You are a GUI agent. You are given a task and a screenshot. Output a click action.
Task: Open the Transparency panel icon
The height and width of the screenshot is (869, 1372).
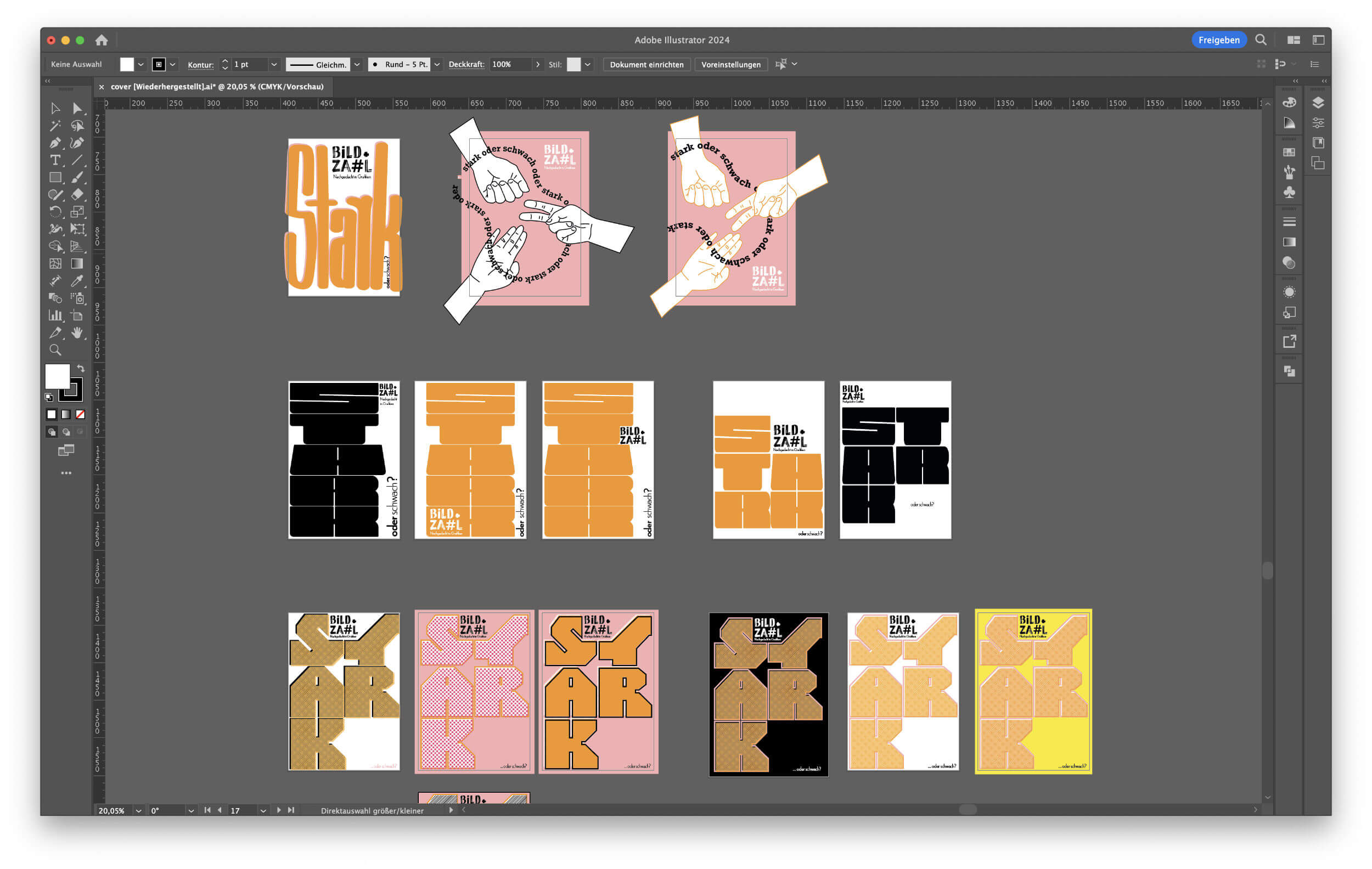pyautogui.click(x=1289, y=263)
